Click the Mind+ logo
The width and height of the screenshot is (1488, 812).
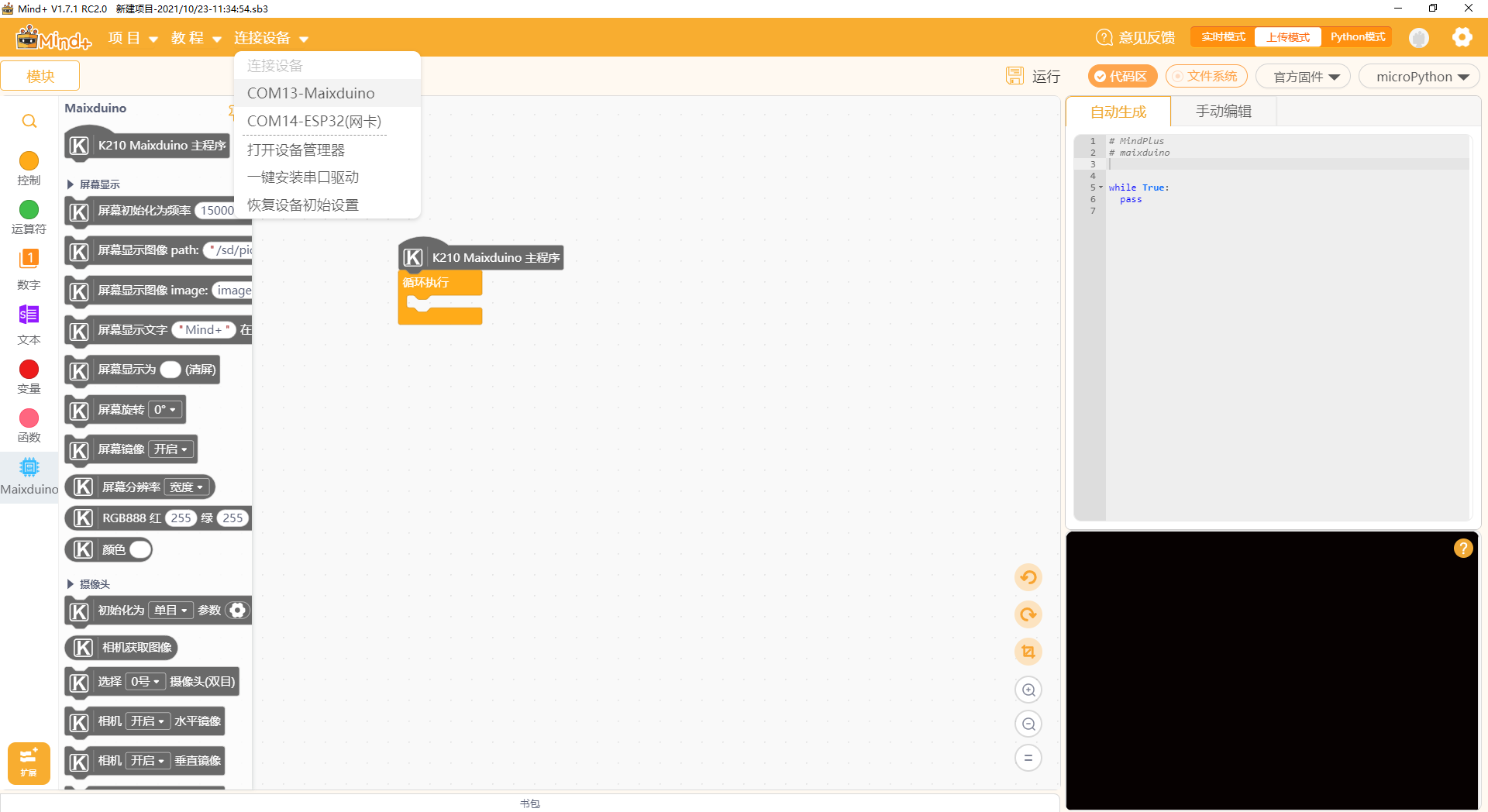[53, 37]
